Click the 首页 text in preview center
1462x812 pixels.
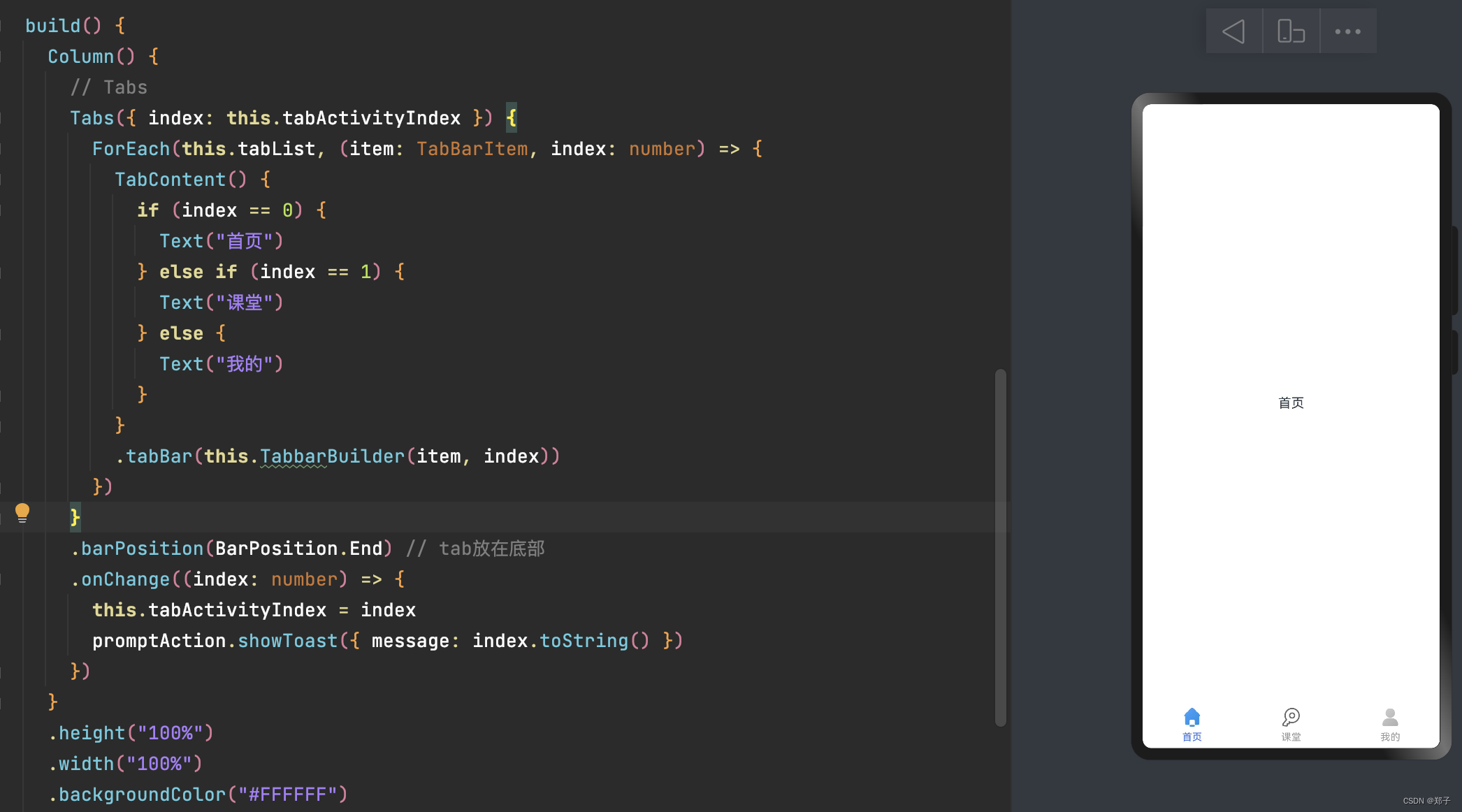[1291, 403]
